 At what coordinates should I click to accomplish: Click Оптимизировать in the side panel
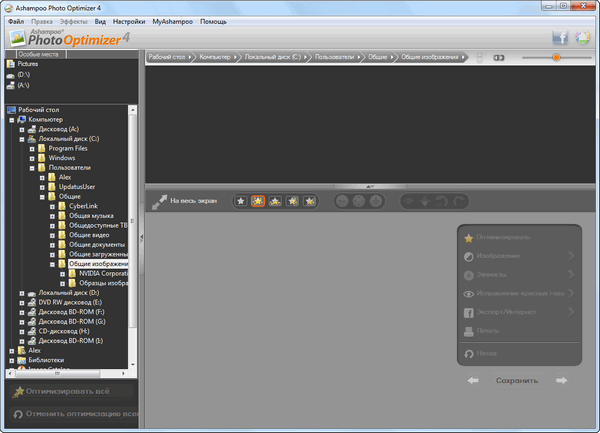pos(503,238)
